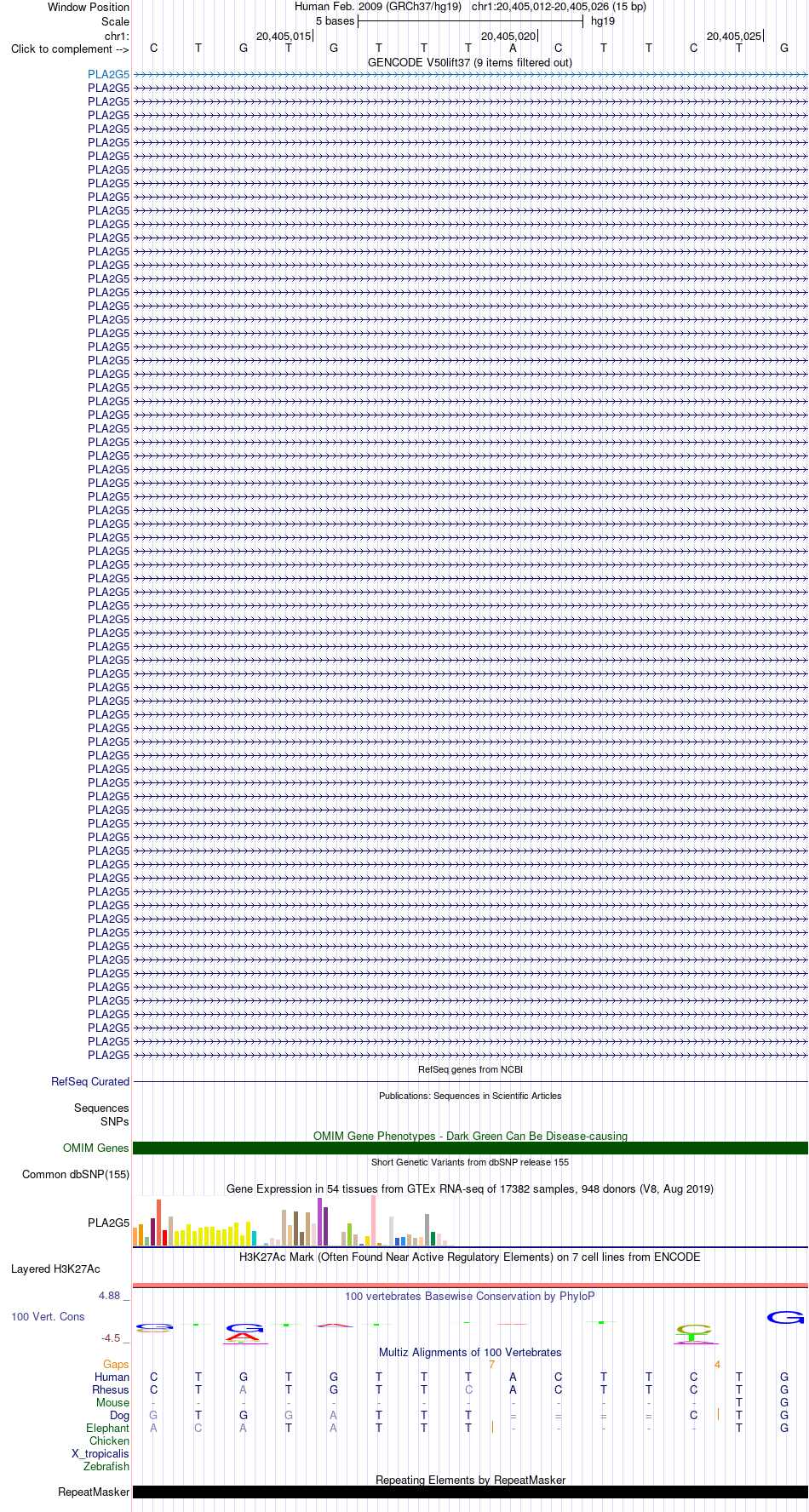Click the 'Click to complement -->' label
The height and width of the screenshot is (1512, 809).
(x=70, y=49)
